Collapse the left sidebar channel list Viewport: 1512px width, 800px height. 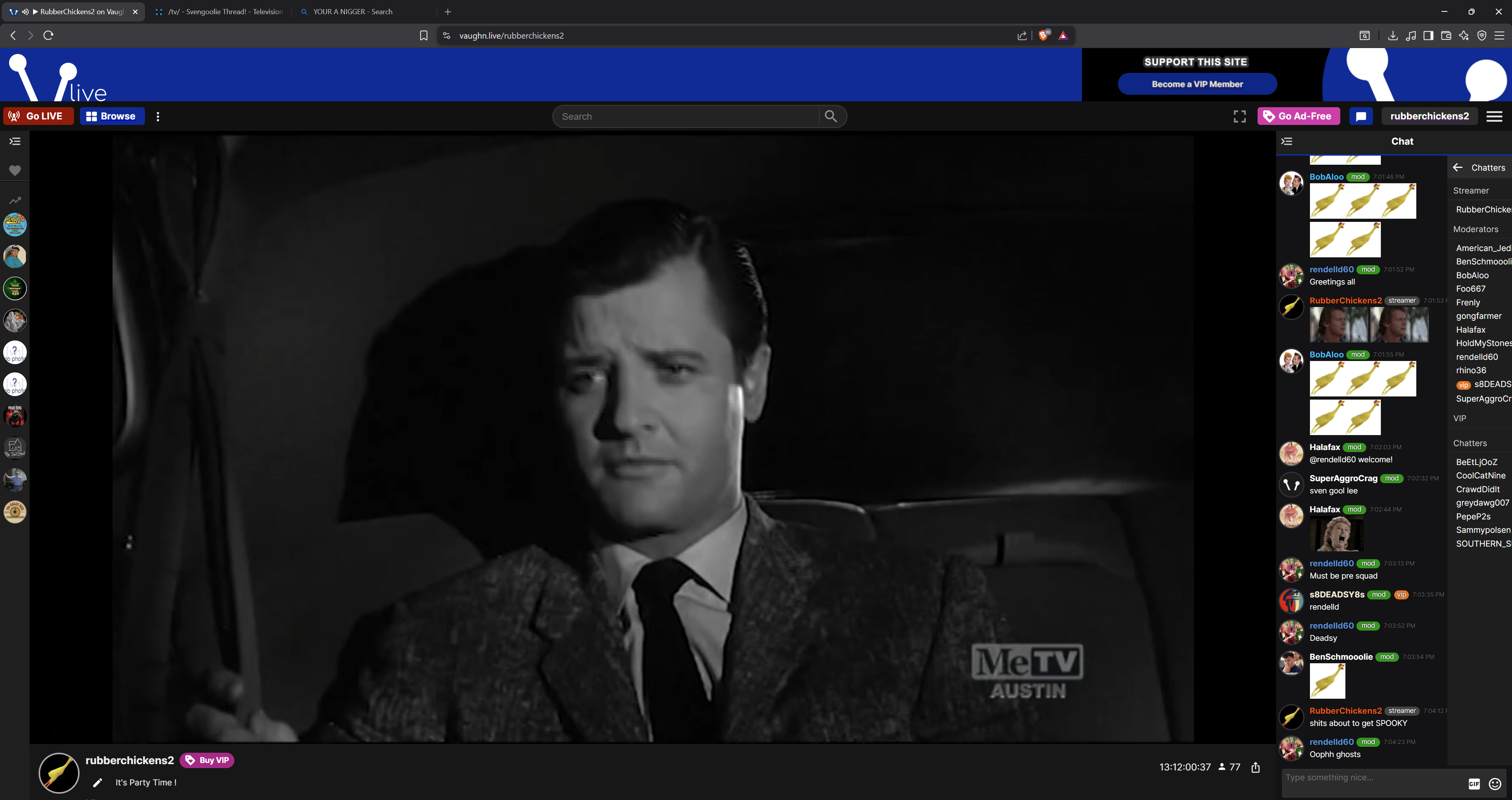[15, 141]
